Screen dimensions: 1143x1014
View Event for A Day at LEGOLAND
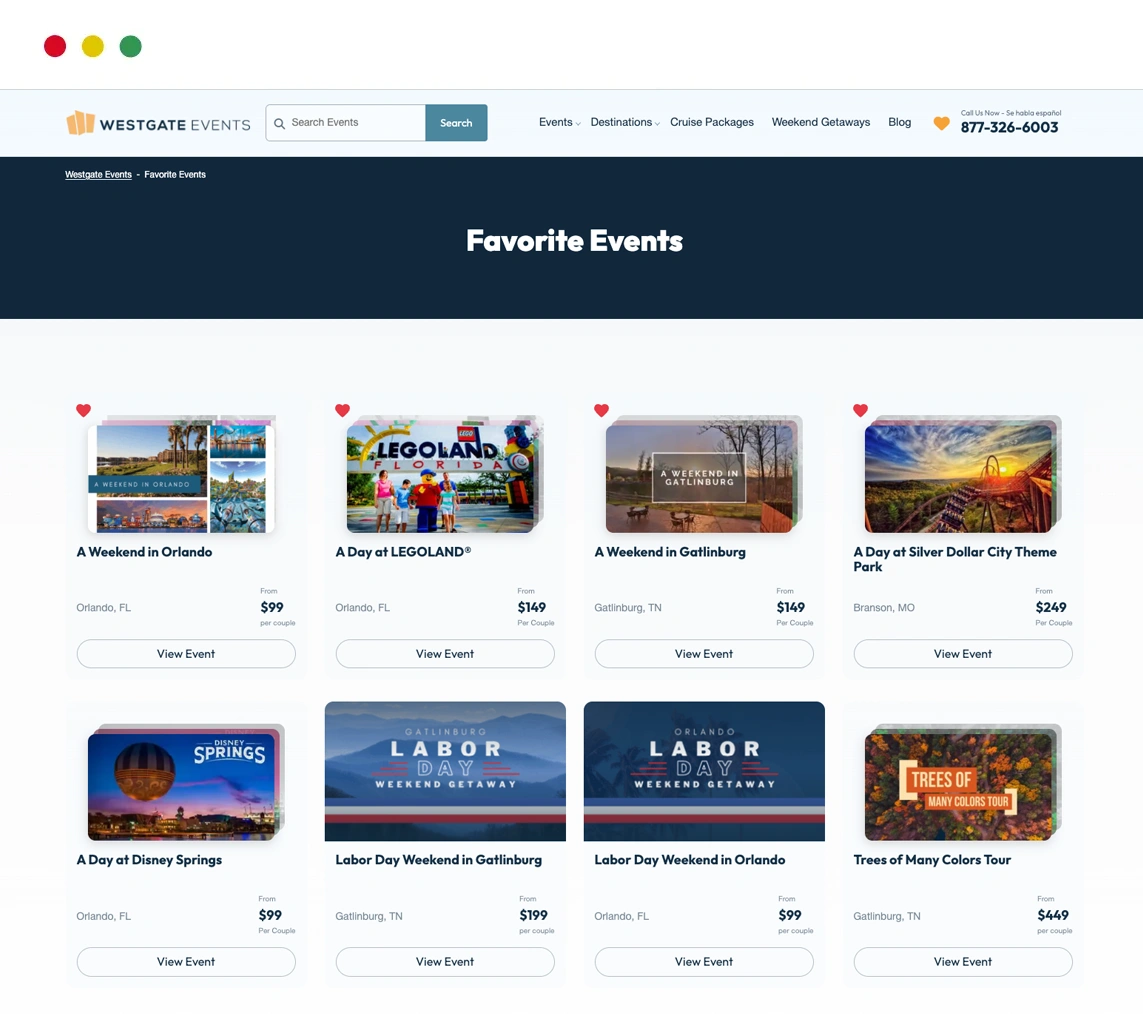445,654
